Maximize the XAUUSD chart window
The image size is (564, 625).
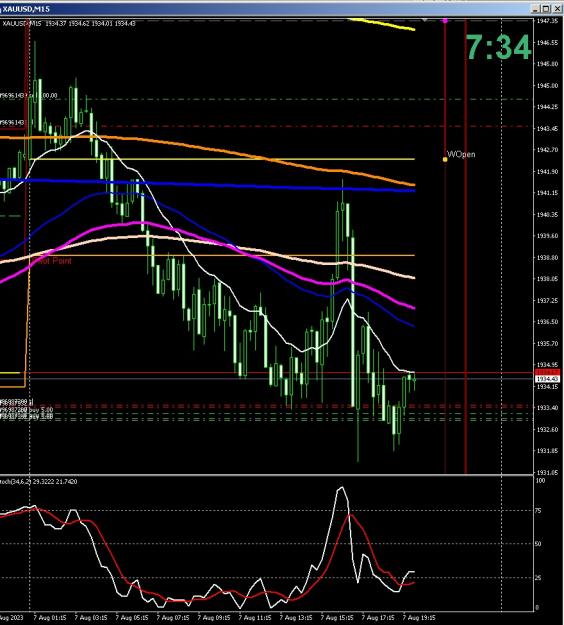tap(546, 9)
